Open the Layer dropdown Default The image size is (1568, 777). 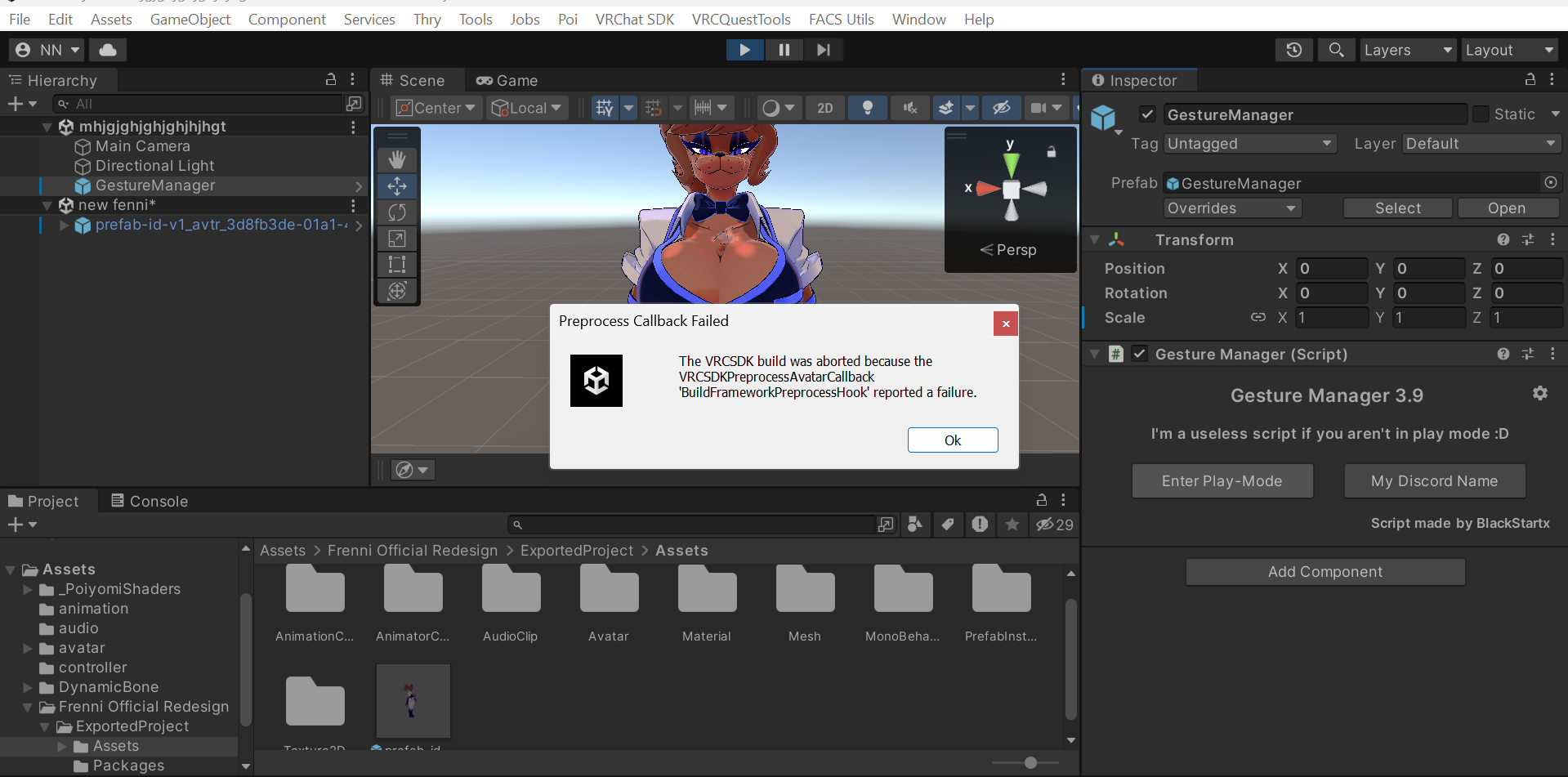point(1481,144)
